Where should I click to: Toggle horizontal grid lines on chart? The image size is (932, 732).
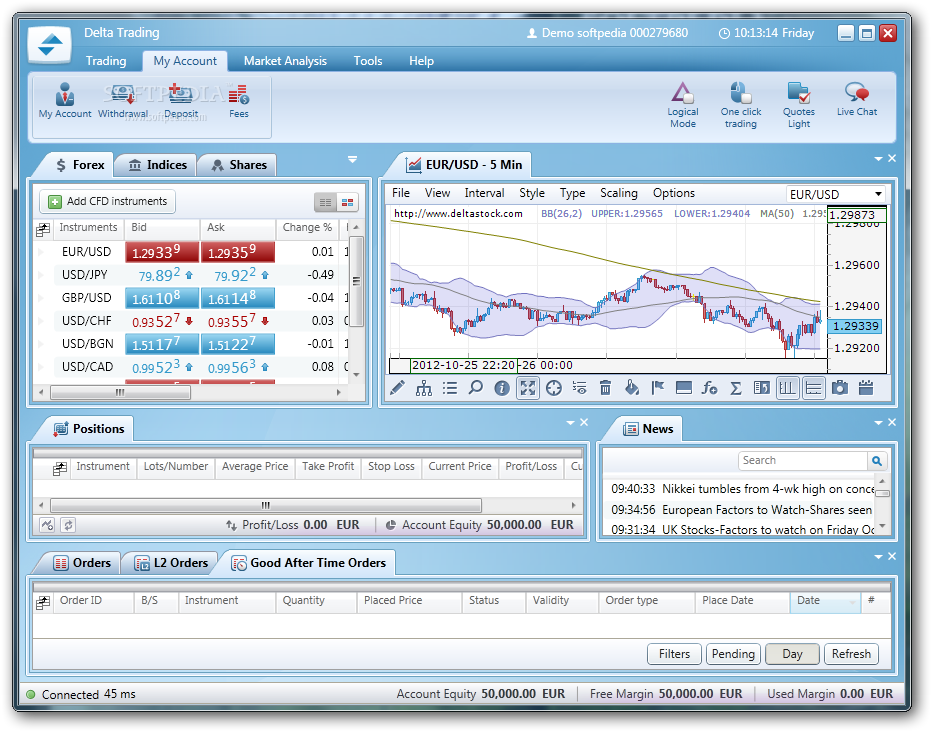pos(814,388)
